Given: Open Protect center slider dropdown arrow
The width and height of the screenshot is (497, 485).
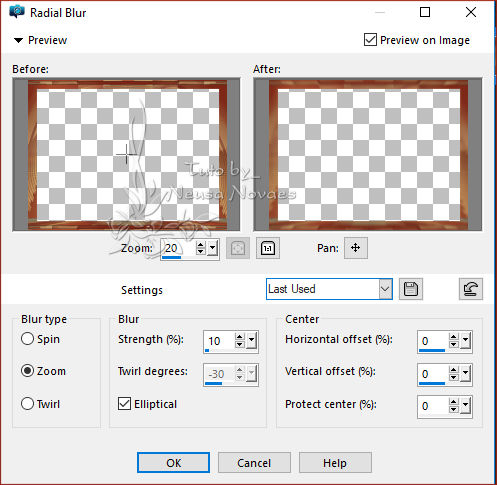Looking at the screenshot, I should 466,406.
